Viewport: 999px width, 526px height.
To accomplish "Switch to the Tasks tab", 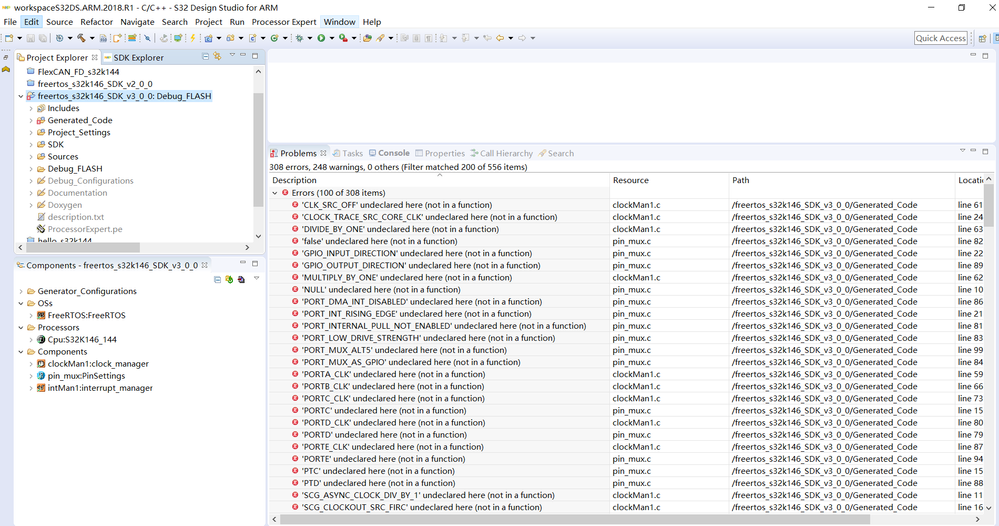I will pyautogui.click(x=347, y=153).
